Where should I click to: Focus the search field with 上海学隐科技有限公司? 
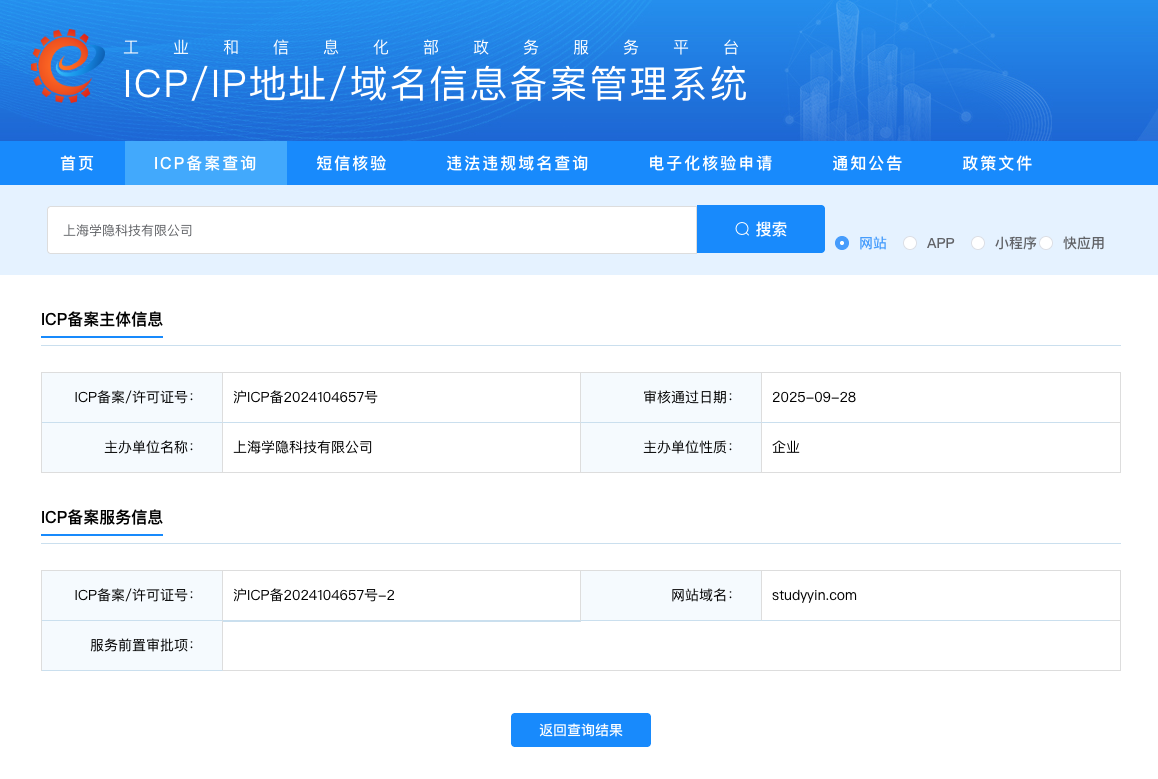click(x=372, y=230)
